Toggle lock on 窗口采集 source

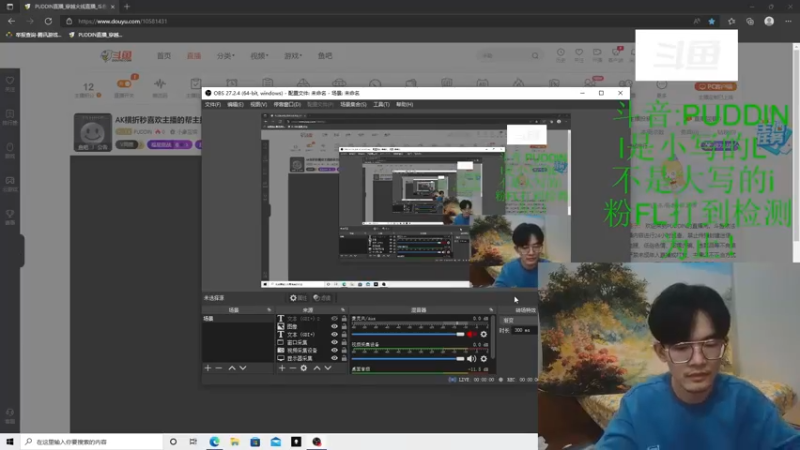click(x=344, y=342)
